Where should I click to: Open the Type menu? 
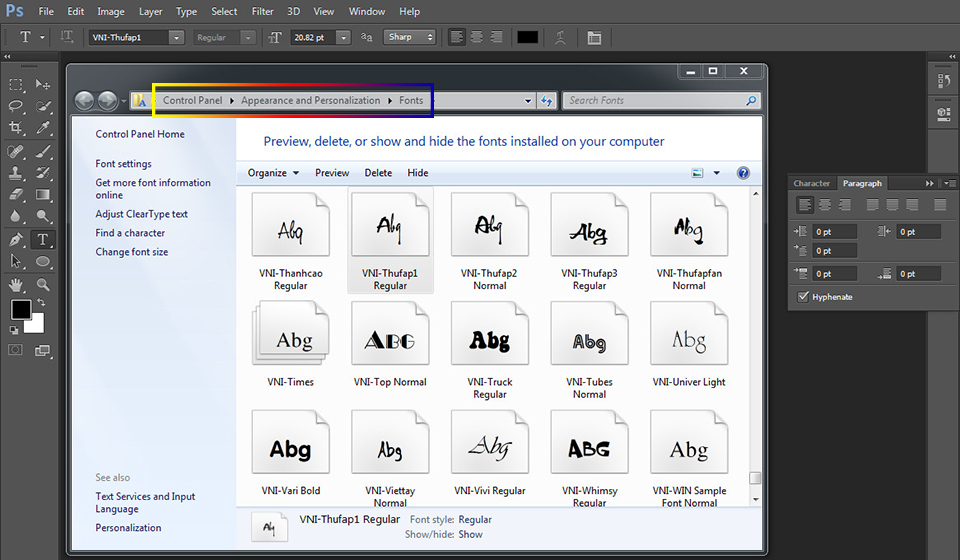[186, 12]
